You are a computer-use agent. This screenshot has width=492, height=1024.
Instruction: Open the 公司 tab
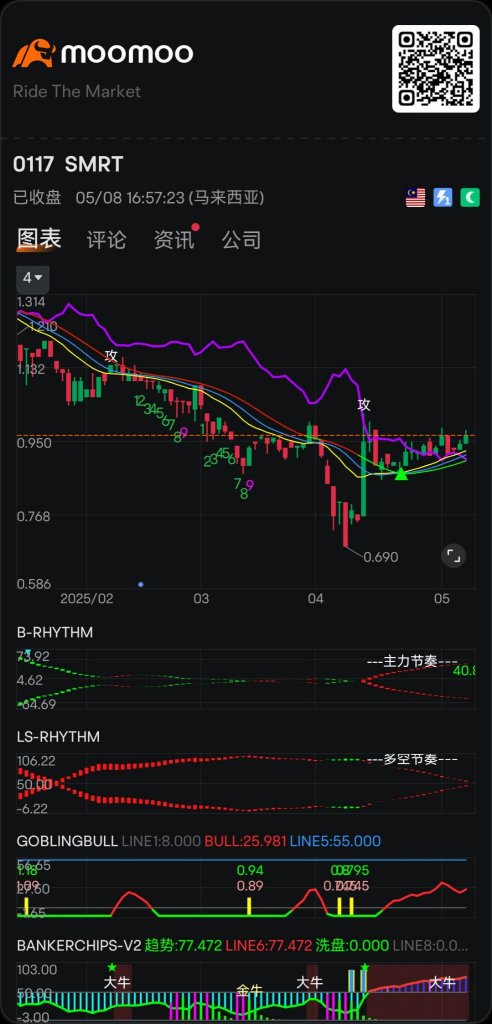pos(241,240)
